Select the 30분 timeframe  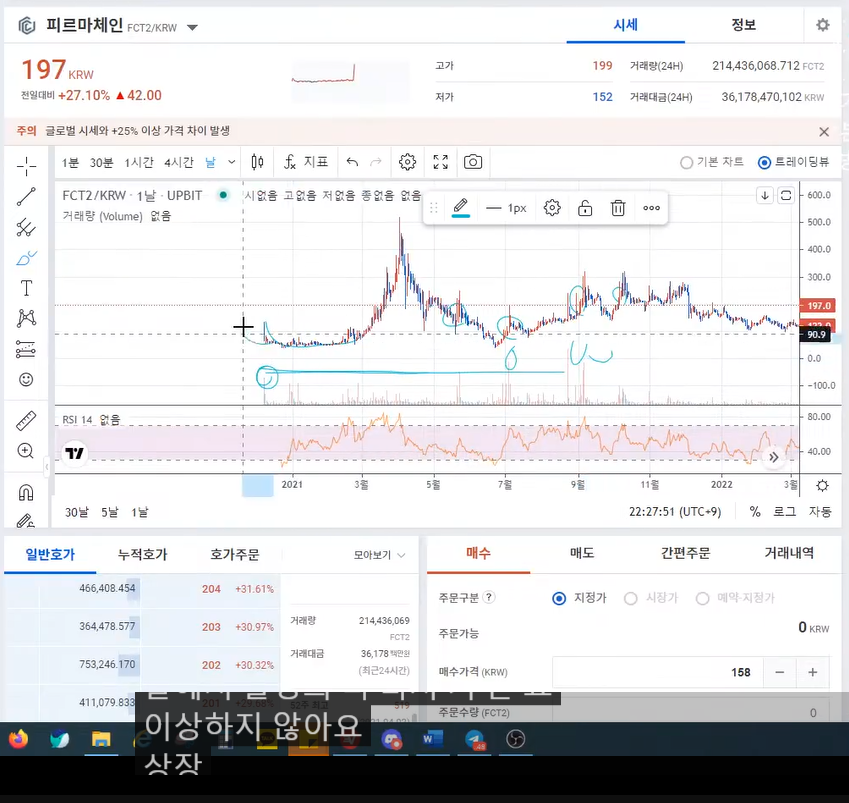(x=101, y=162)
